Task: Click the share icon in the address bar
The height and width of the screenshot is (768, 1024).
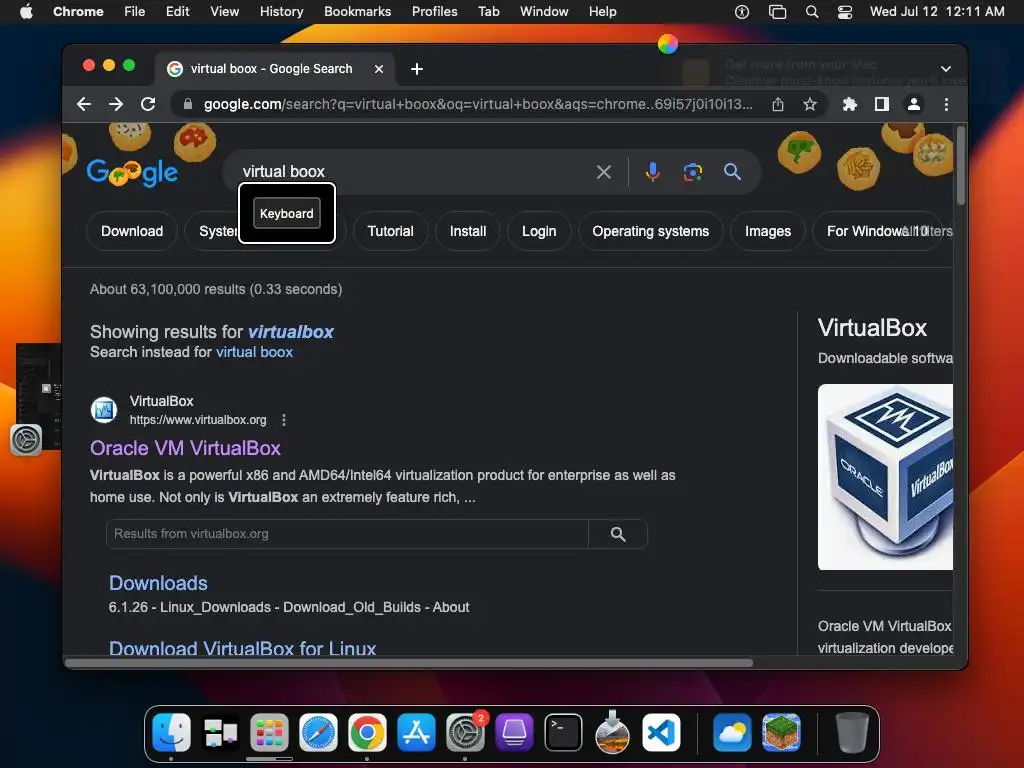Action: (x=778, y=104)
